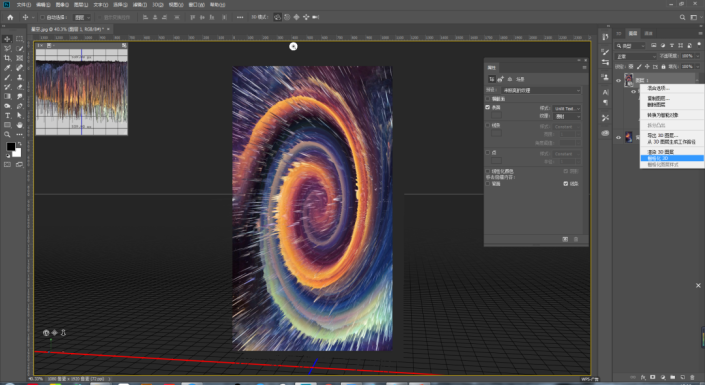Select the Crop tool
Screen dimensions: 705x385
[7, 58]
